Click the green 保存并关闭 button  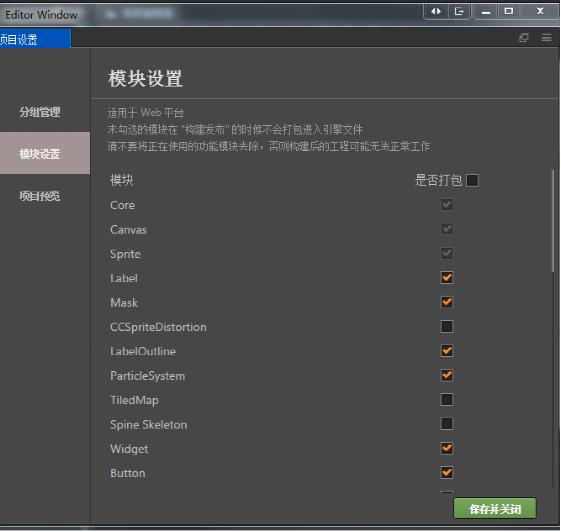[495, 508]
